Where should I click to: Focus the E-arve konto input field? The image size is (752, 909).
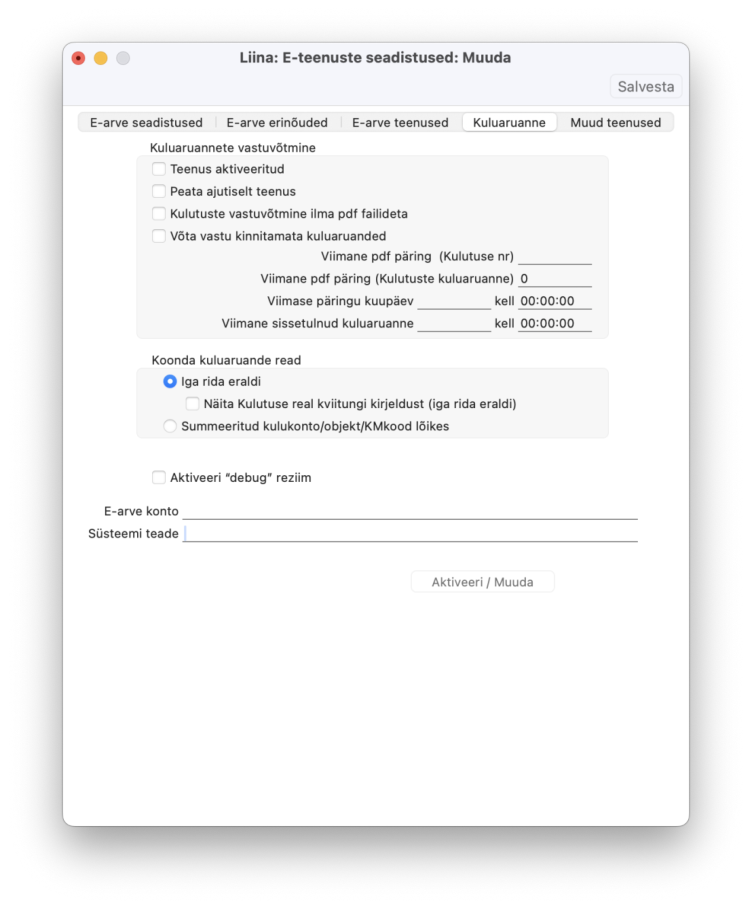(410, 511)
